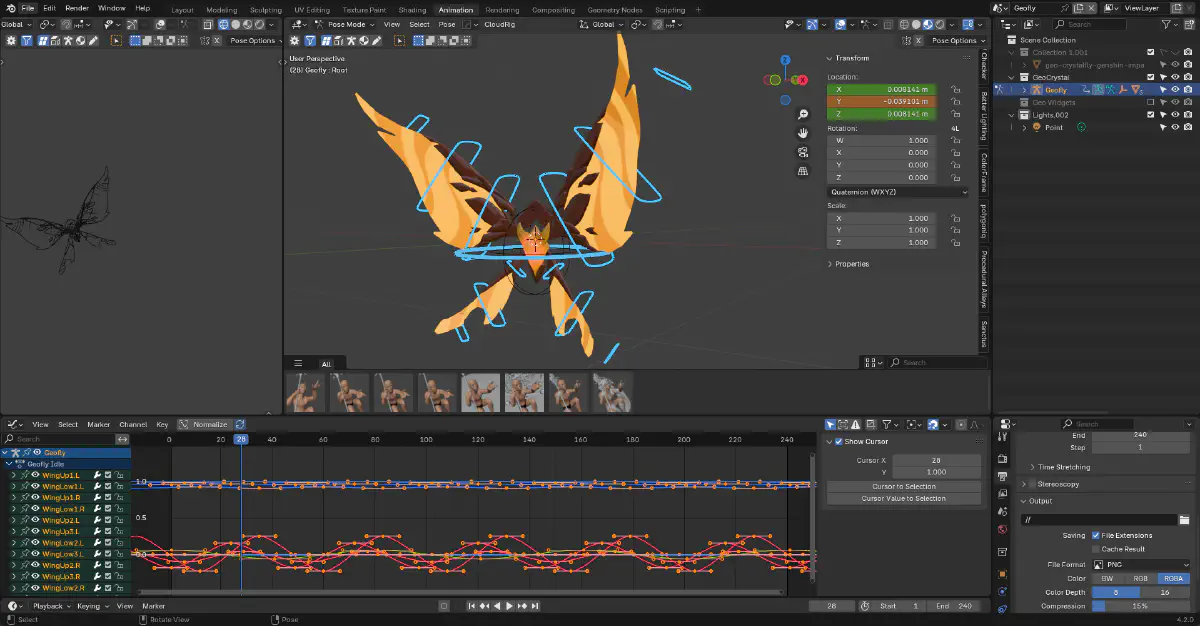Toggle camera view icon in viewport
This screenshot has height=626, width=1200.
point(803,152)
